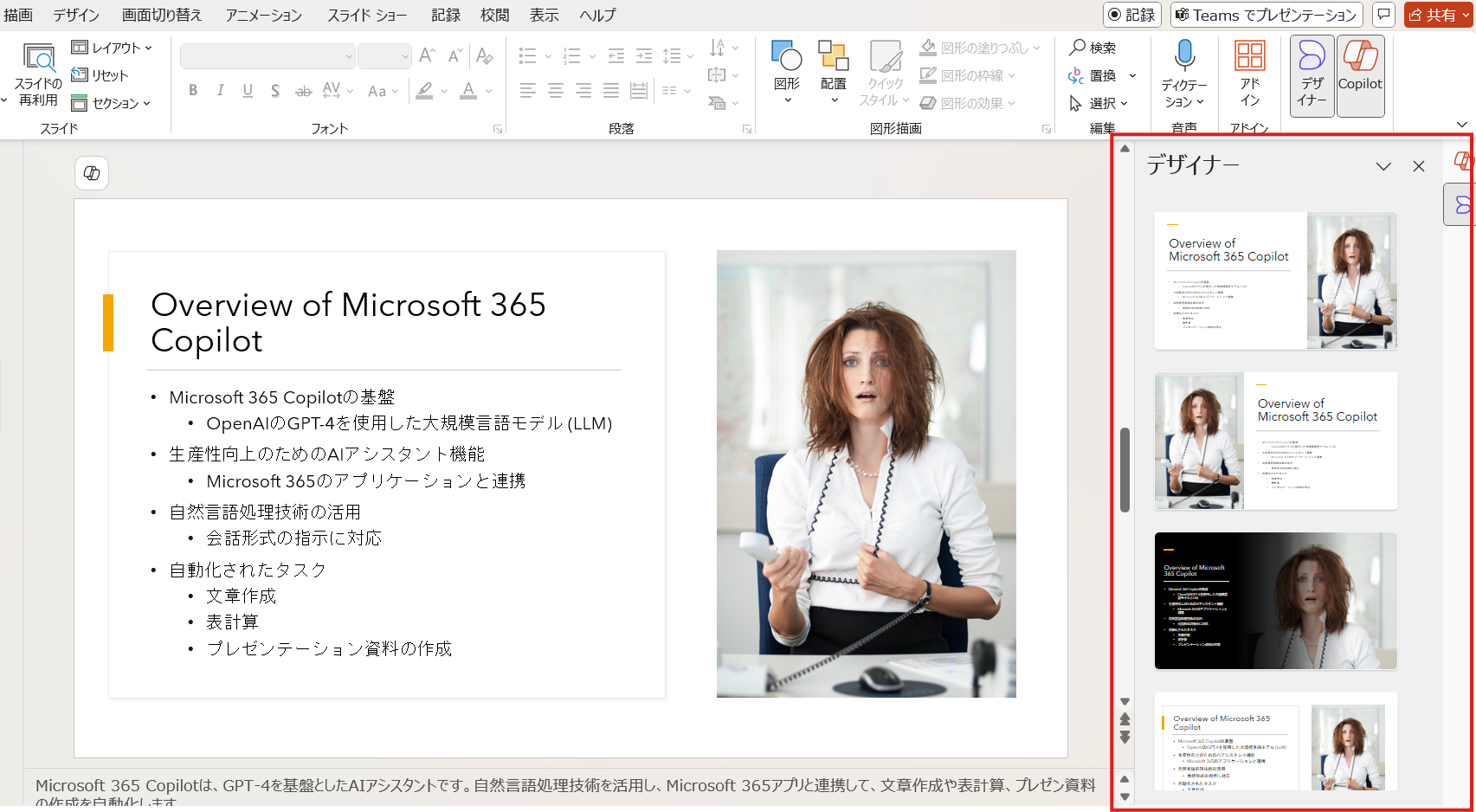Justify the paragraph text
The height and width of the screenshot is (812, 1476).
(x=611, y=90)
